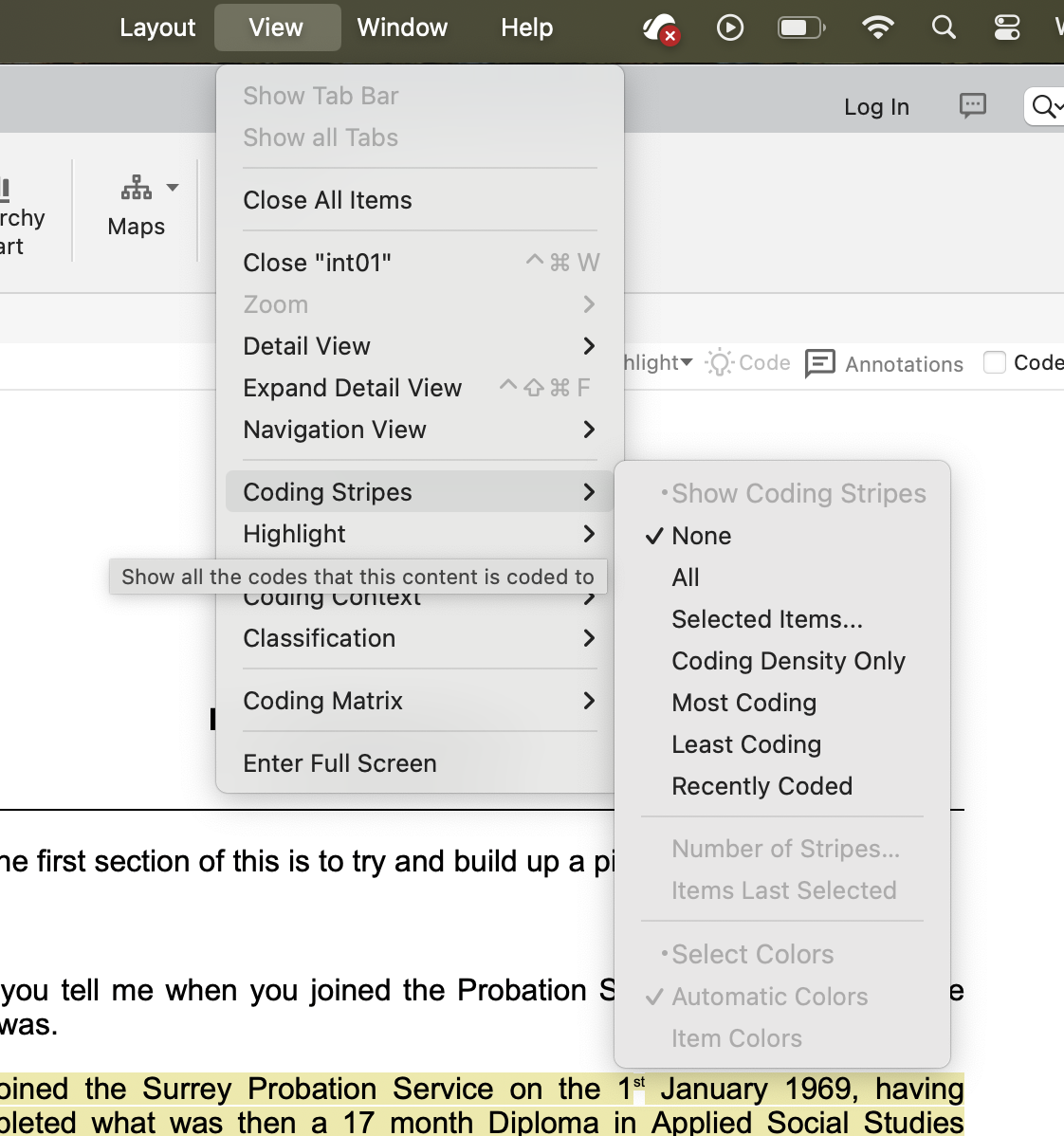Open the comments speech bubble icon
Screen dimensions: 1064x1136
(973, 105)
